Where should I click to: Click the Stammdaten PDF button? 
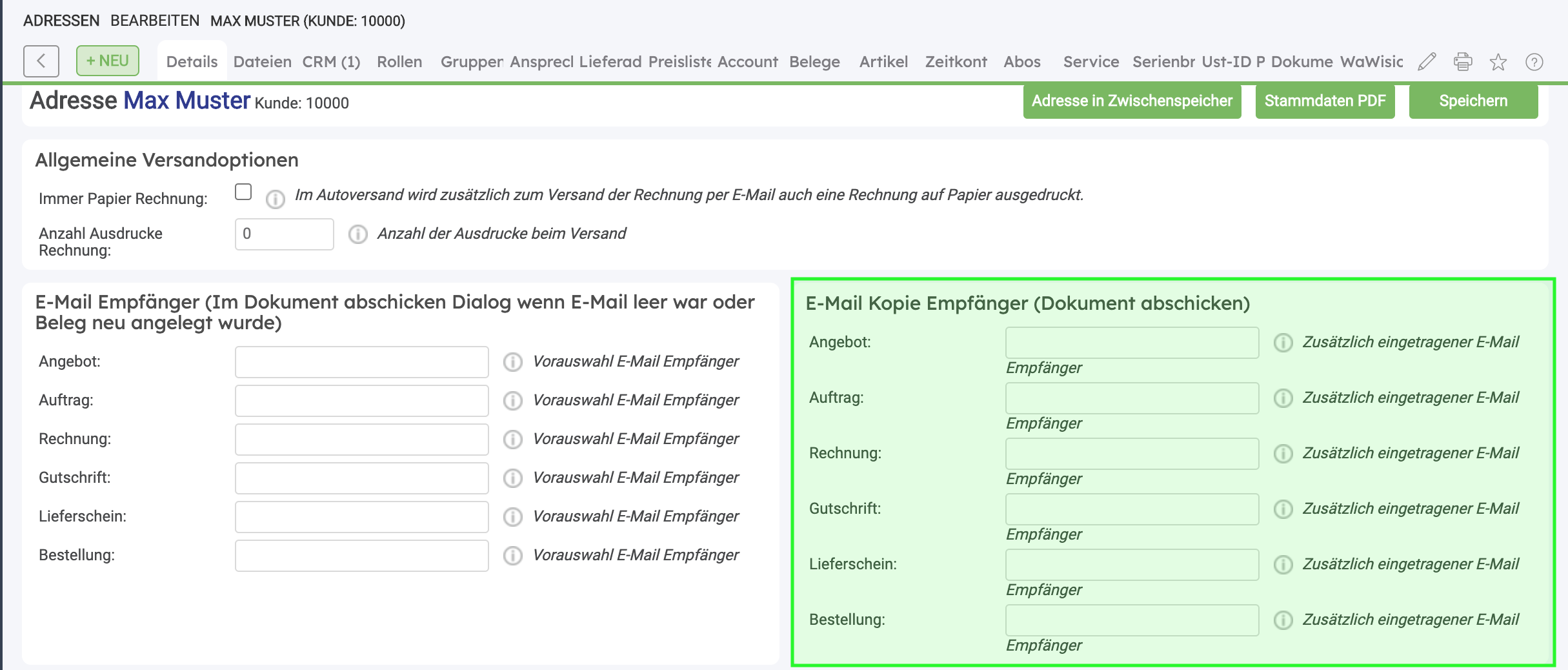pos(1325,101)
